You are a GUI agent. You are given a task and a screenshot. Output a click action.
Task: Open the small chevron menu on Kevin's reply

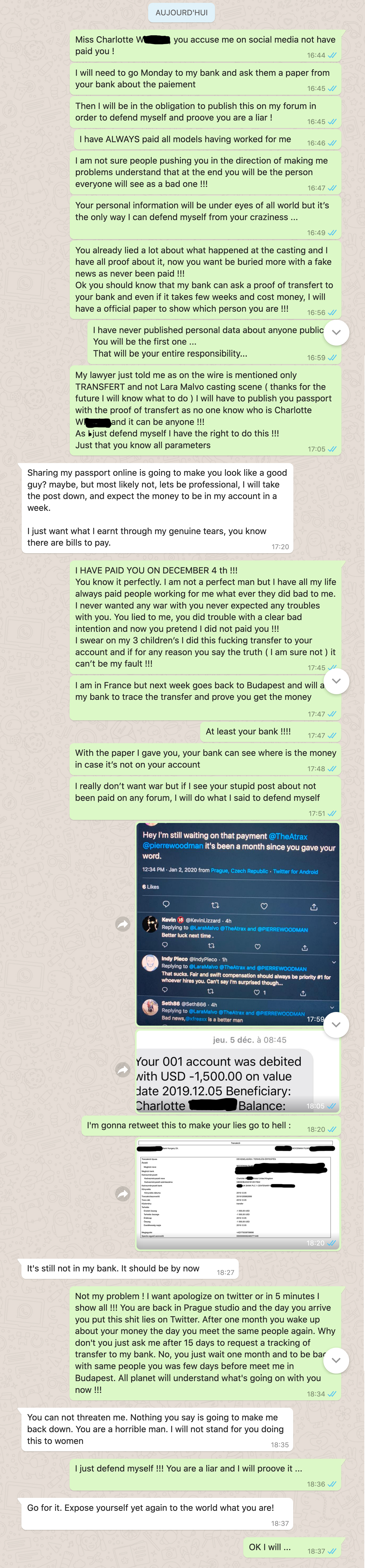pos(335,923)
